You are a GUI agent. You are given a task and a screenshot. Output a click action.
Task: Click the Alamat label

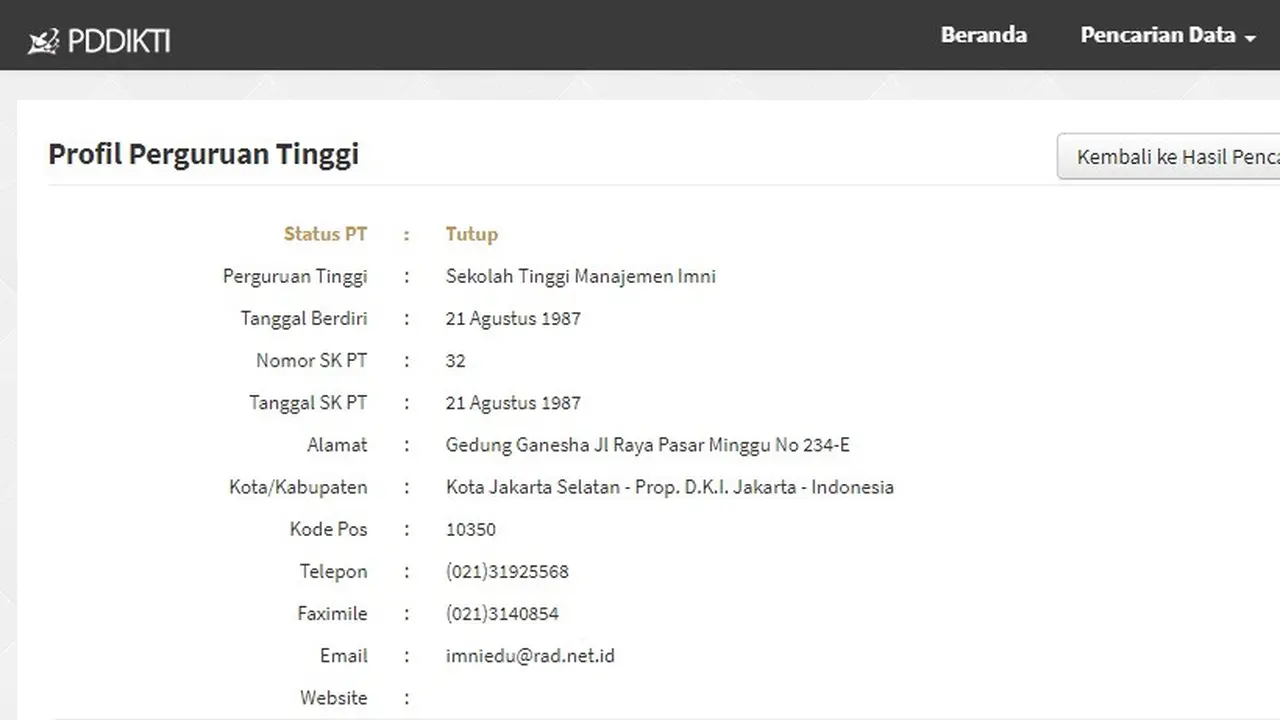(337, 445)
